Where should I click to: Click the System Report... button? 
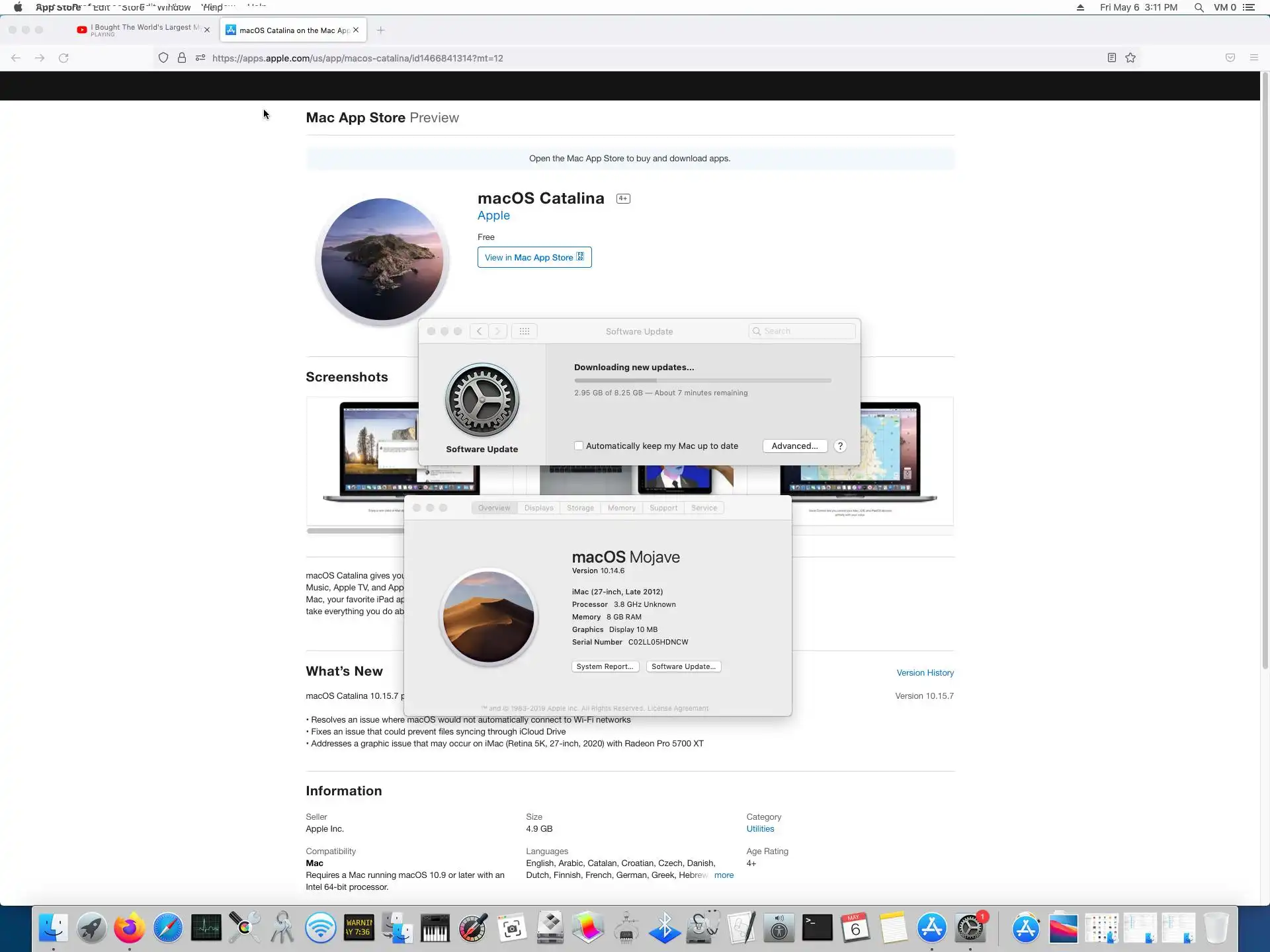click(x=605, y=666)
